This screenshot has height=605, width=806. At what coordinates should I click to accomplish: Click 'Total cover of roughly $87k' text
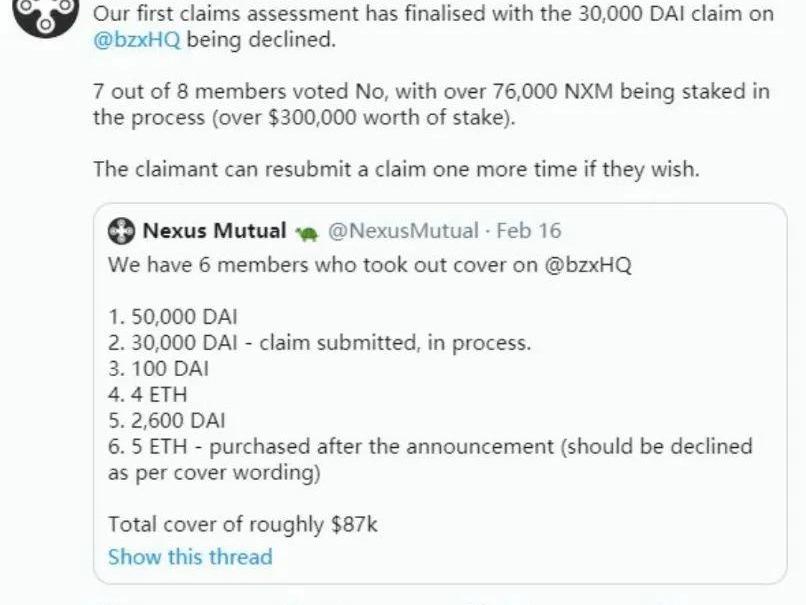242,524
